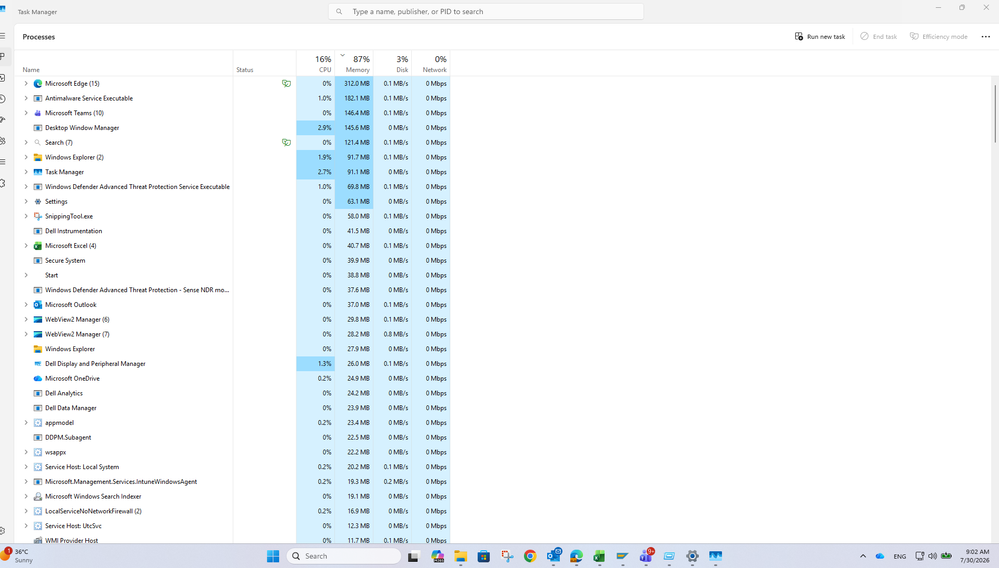The height and width of the screenshot is (568, 999).
Task: Open clock showing 9:02 AM
Action: click(x=977, y=556)
